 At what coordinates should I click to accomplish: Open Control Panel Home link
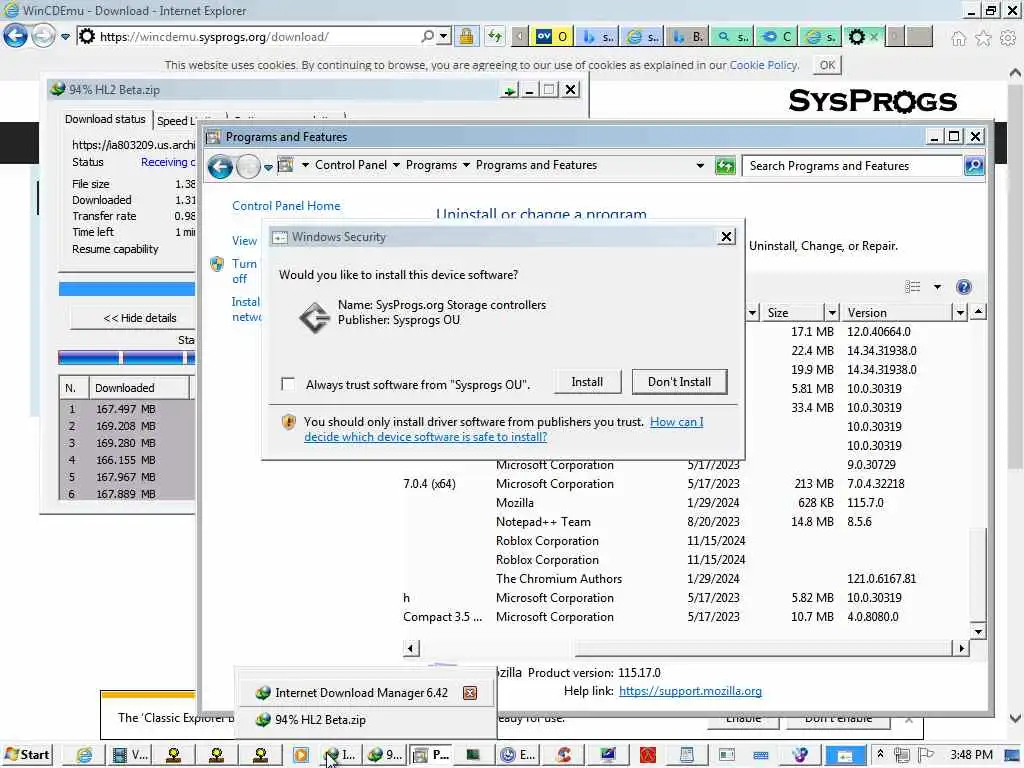coord(286,206)
